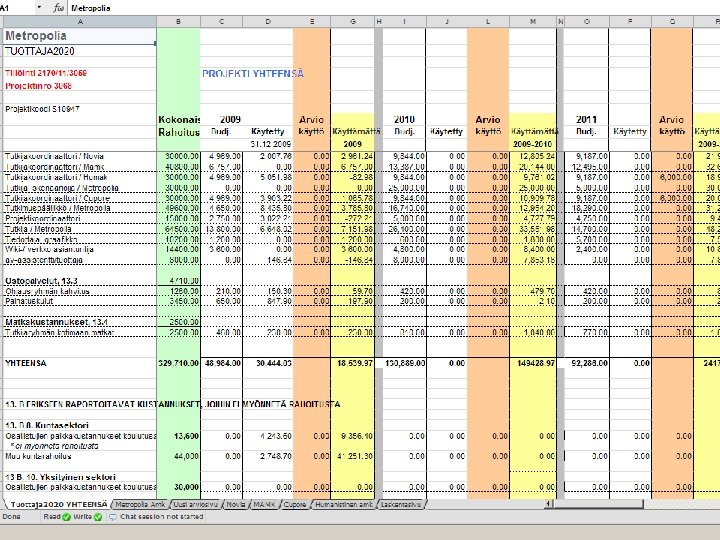
Task: Select column J header
Action: pyautogui.click(x=447, y=22)
